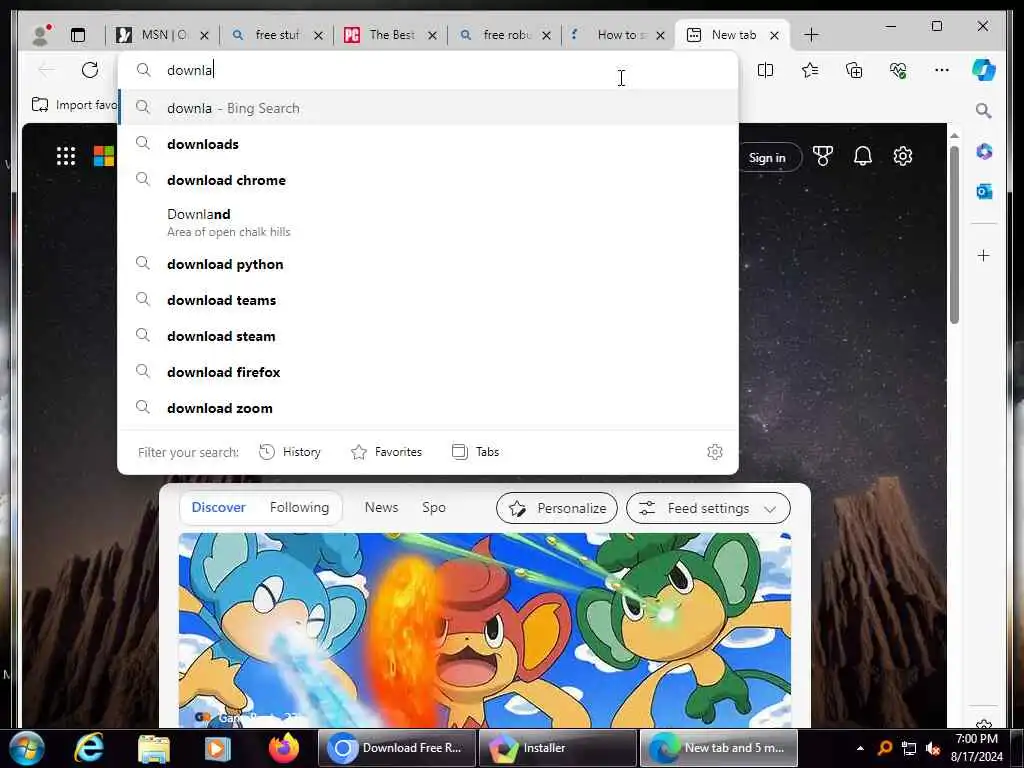Open the Copilot icon
This screenshot has width=1024, height=768.
point(984,70)
